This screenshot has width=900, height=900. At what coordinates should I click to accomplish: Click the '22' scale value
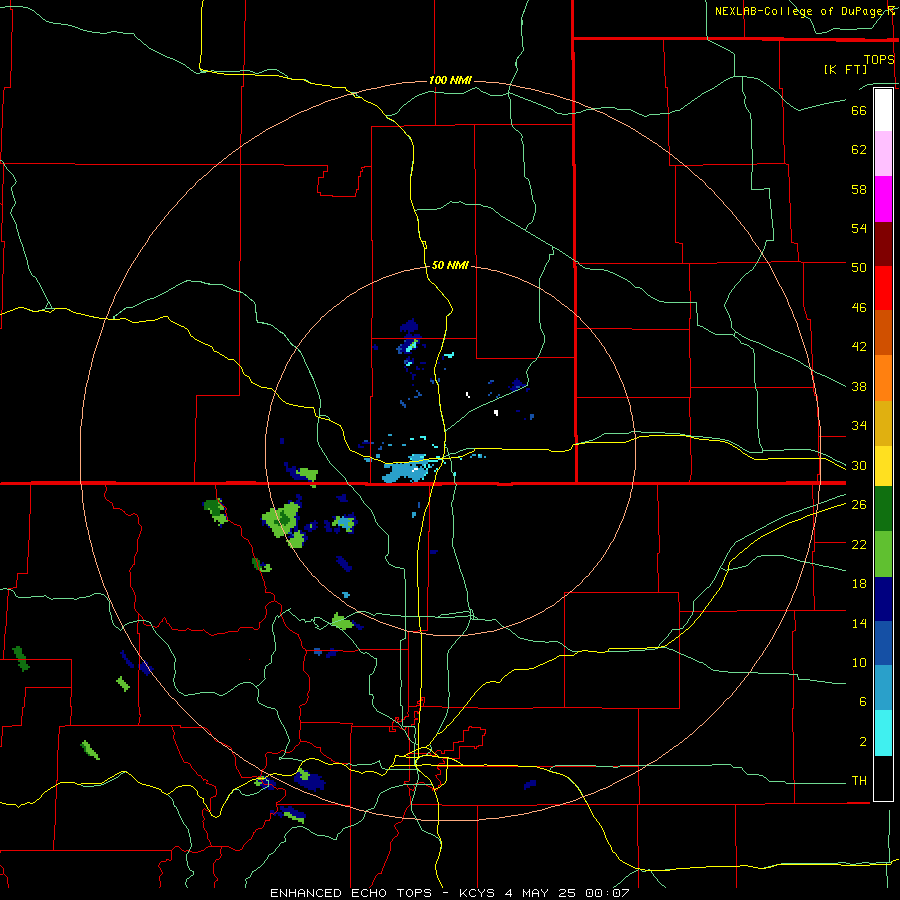coord(859,545)
